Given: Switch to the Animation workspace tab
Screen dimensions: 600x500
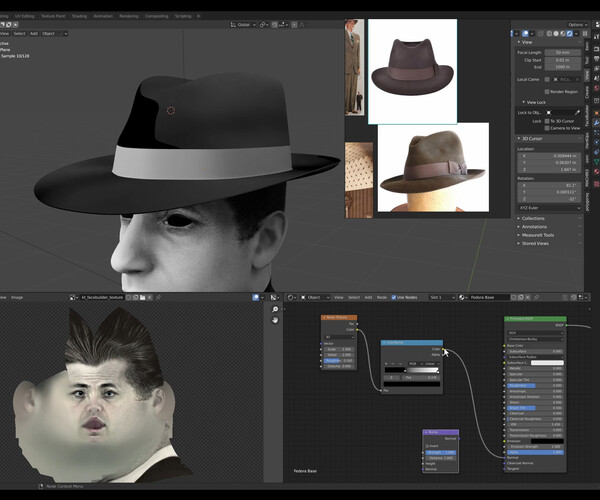Looking at the screenshot, I should pos(103,16).
